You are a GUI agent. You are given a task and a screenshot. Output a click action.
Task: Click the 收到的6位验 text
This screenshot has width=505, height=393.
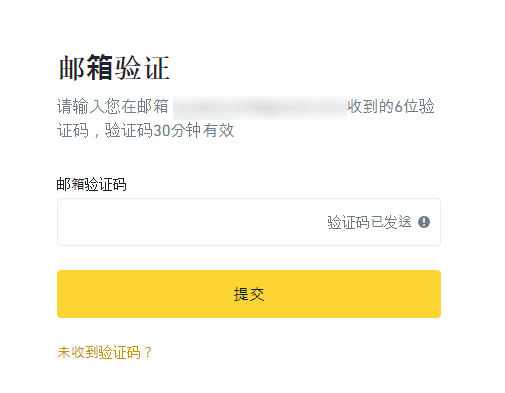[x=391, y=107]
